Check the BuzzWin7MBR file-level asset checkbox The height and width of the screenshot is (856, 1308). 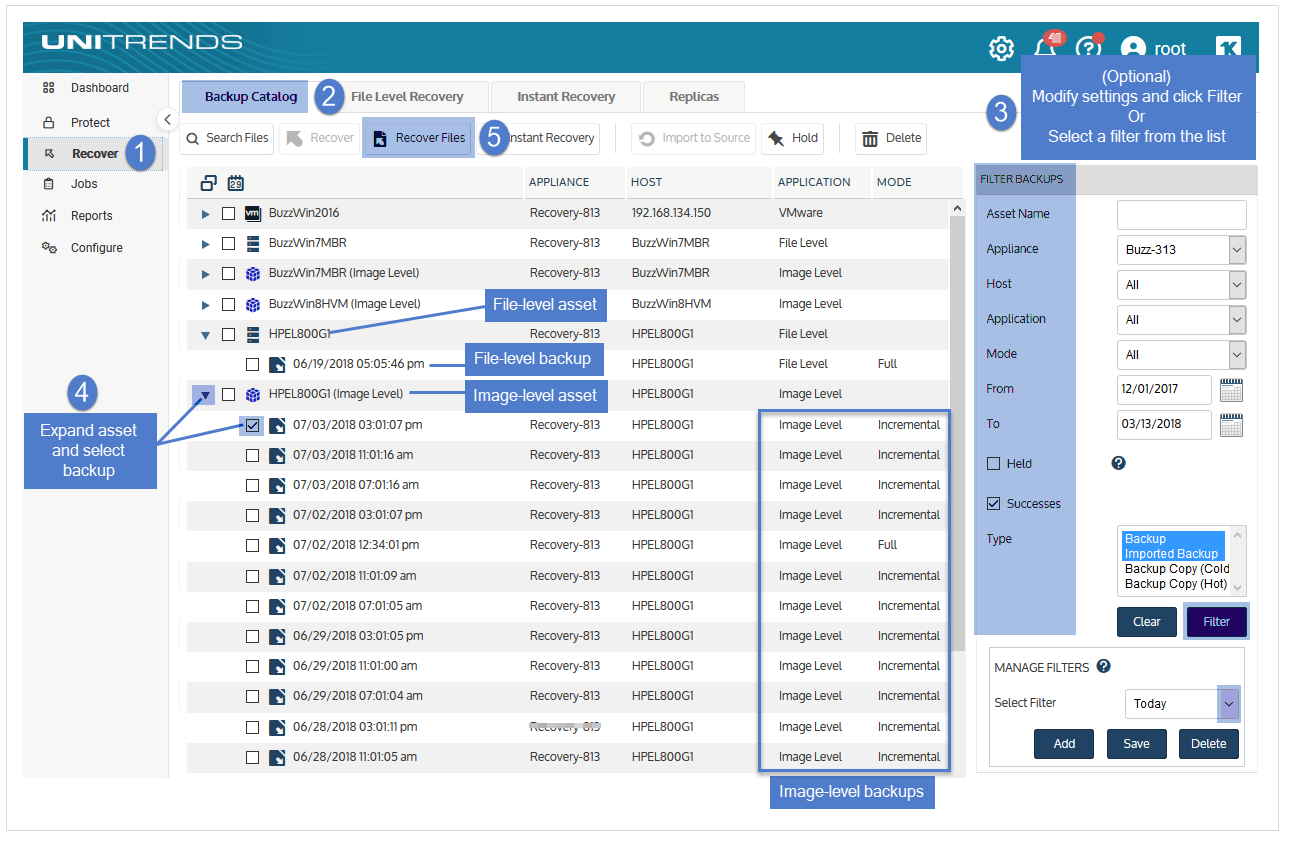coord(229,243)
